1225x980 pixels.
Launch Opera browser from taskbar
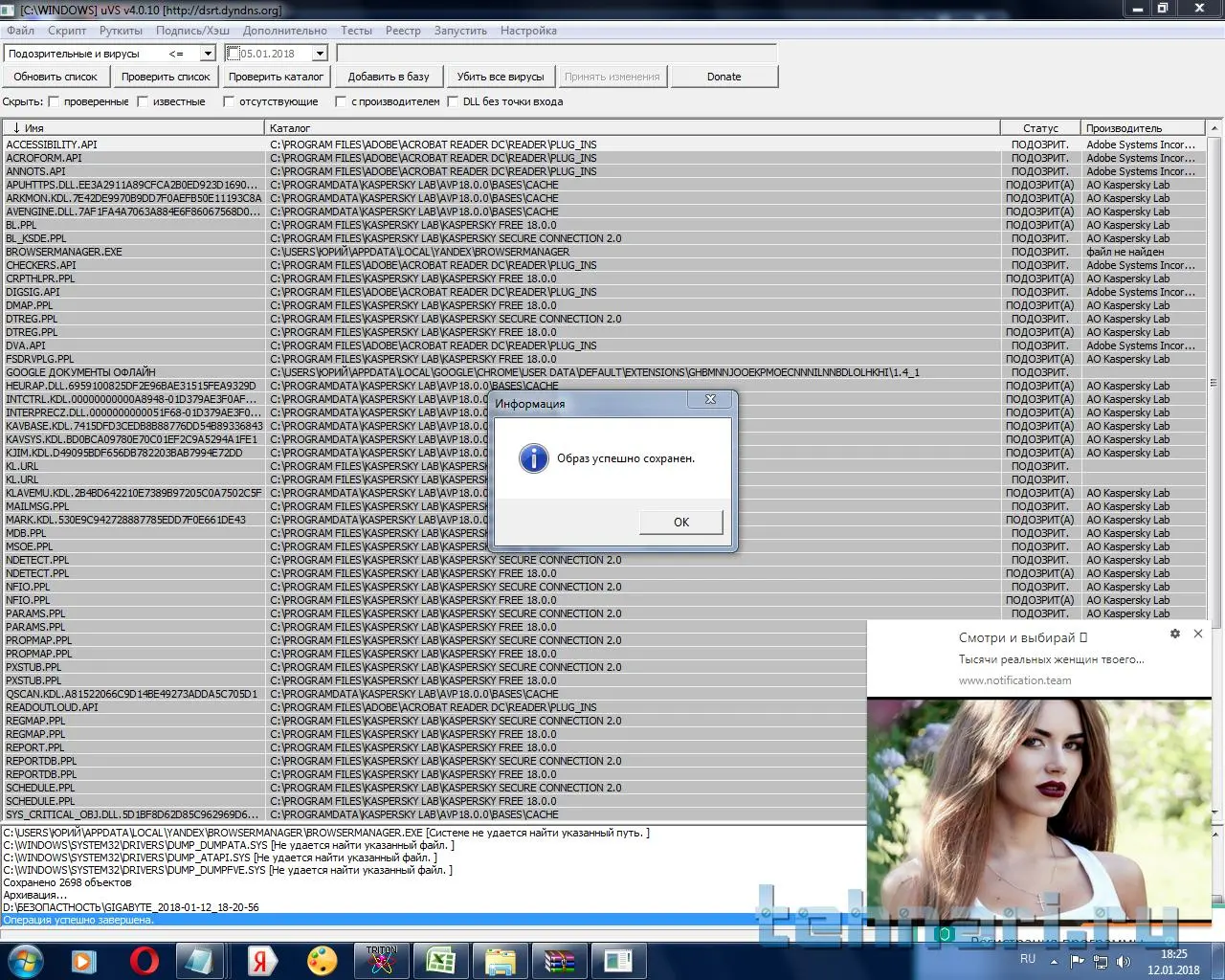[144, 961]
